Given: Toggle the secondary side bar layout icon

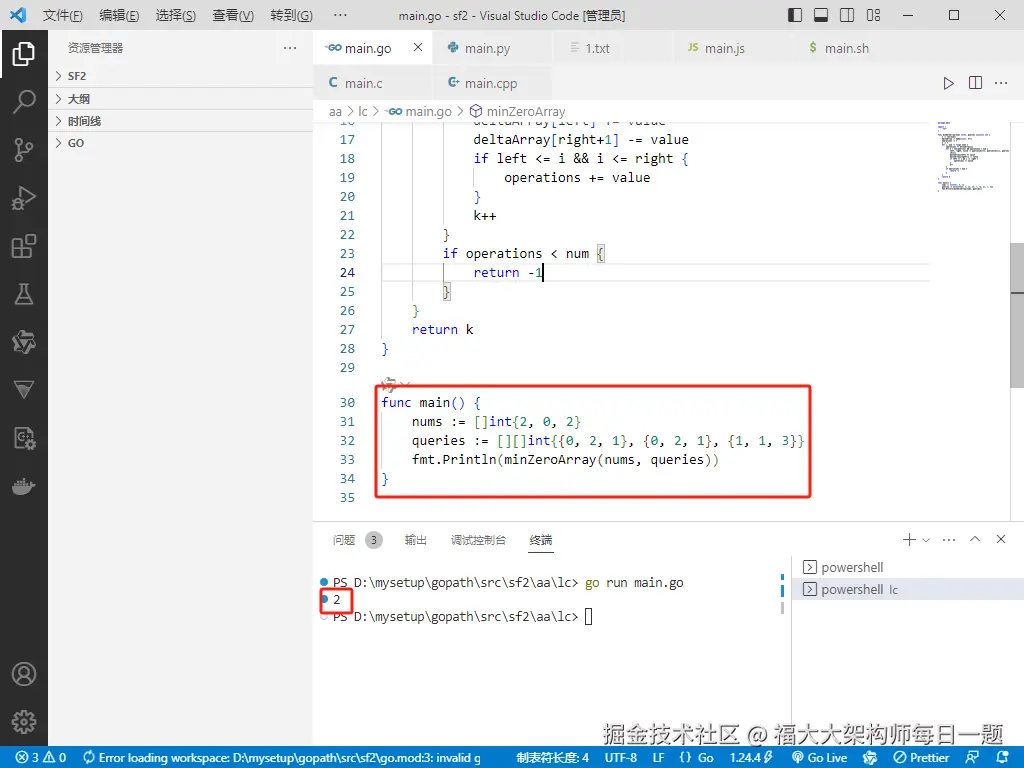Looking at the screenshot, I should 847,15.
